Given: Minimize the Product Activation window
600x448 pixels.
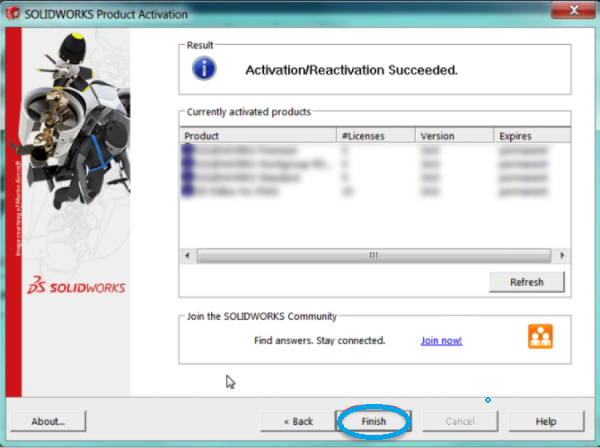Looking at the screenshot, I should coord(507,9).
